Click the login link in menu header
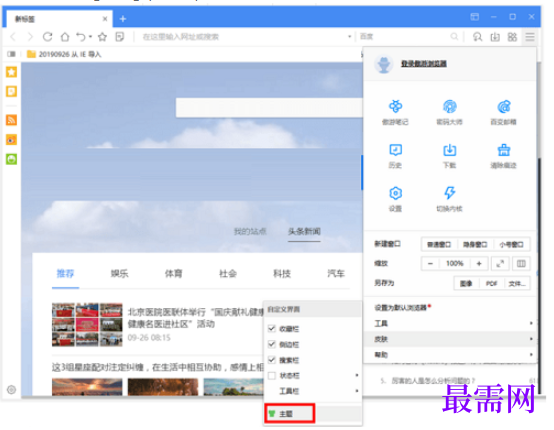The image size is (554, 430). [424, 64]
